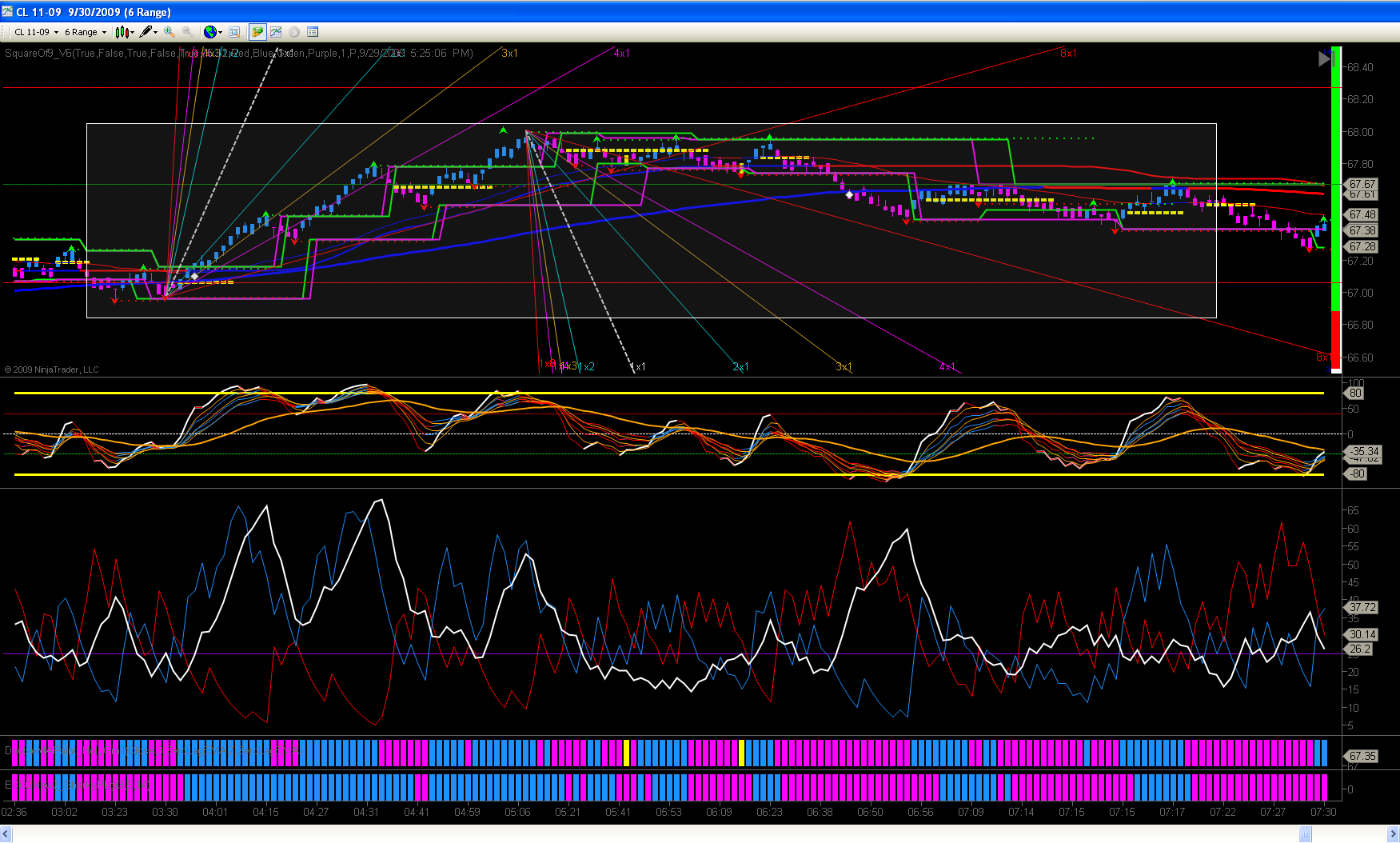Click the -35.34 oscillator value marker
The width and height of the screenshot is (1400, 843).
[1364, 451]
